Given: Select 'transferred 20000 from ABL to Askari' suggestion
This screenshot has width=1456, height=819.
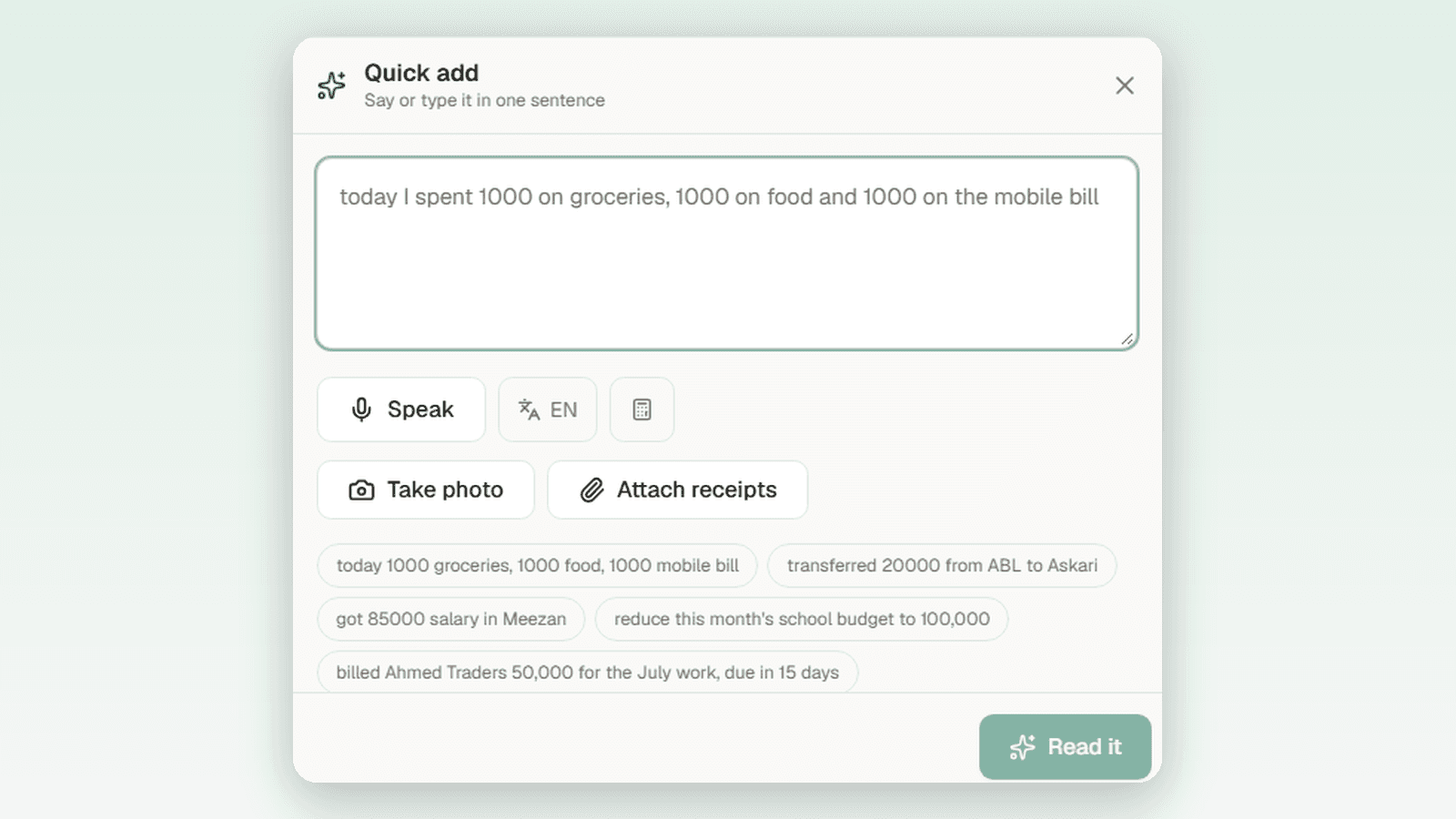Looking at the screenshot, I should pos(942,565).
